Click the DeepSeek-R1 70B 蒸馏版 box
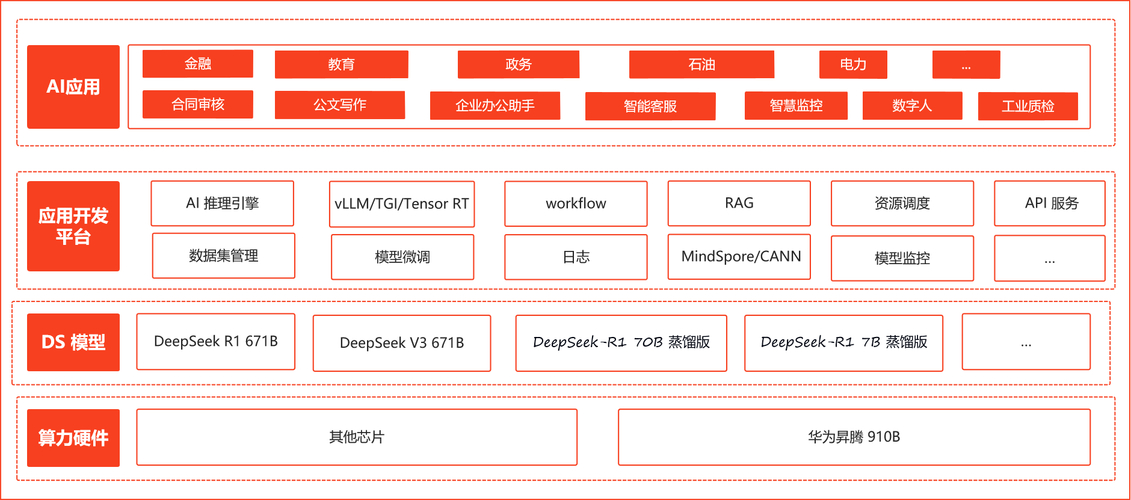 click(x=621, y=343)
